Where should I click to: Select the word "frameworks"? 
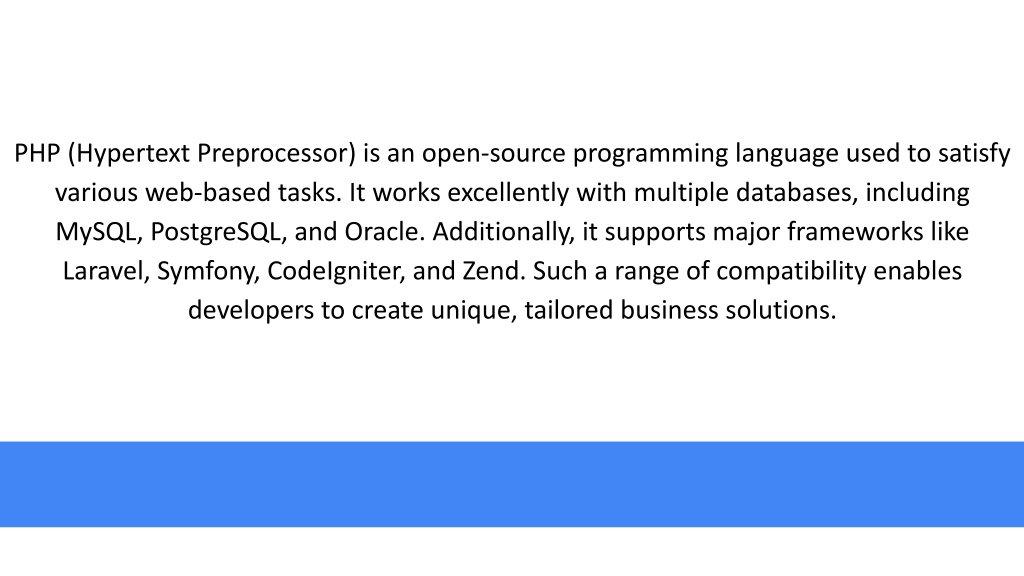854,232
